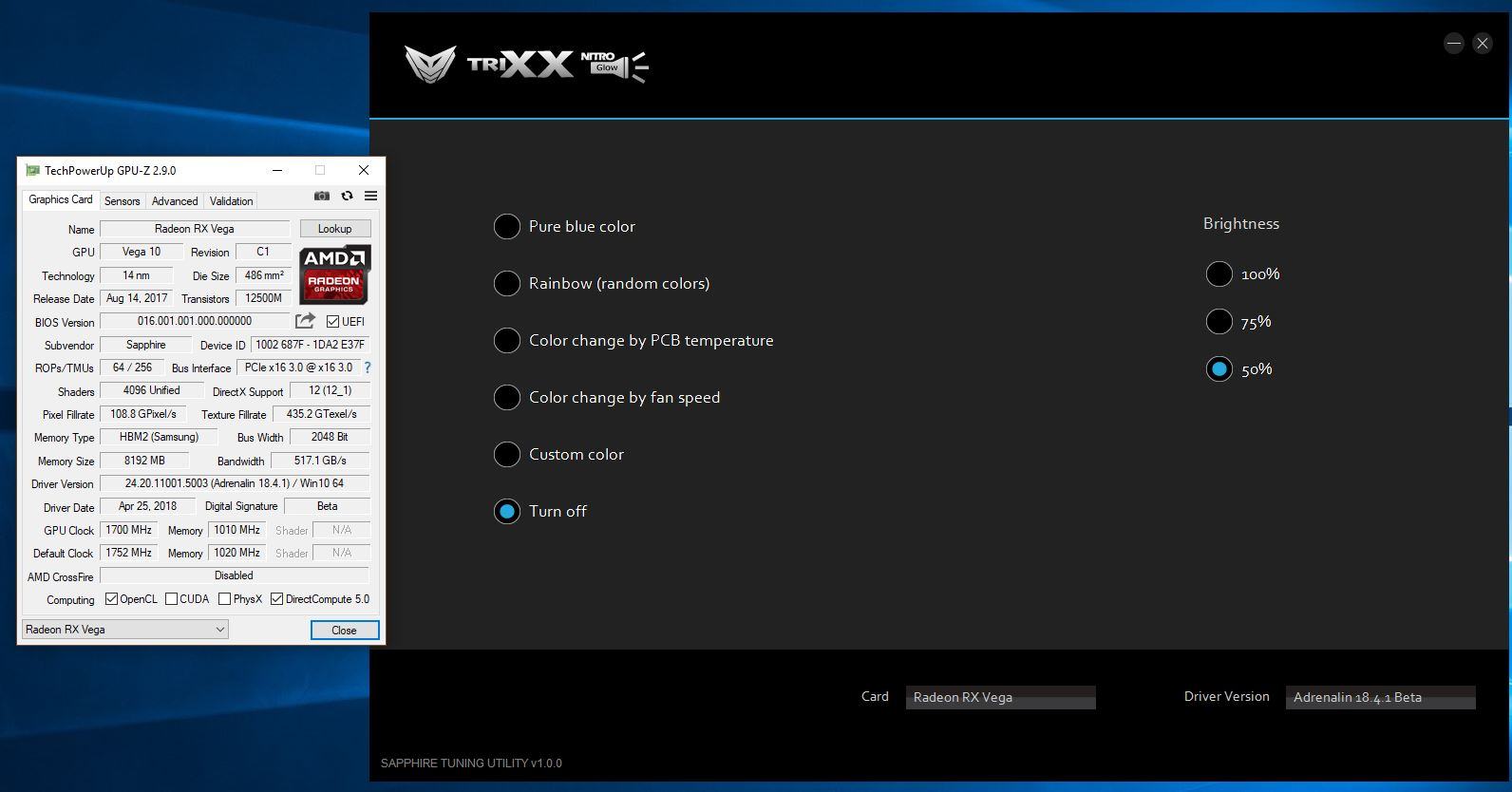Image resolution: width=1512 pixels, height=792 pixels.
Task: Click the Bus Width 2048 Bit value
Action: click(x=330, y=437)
